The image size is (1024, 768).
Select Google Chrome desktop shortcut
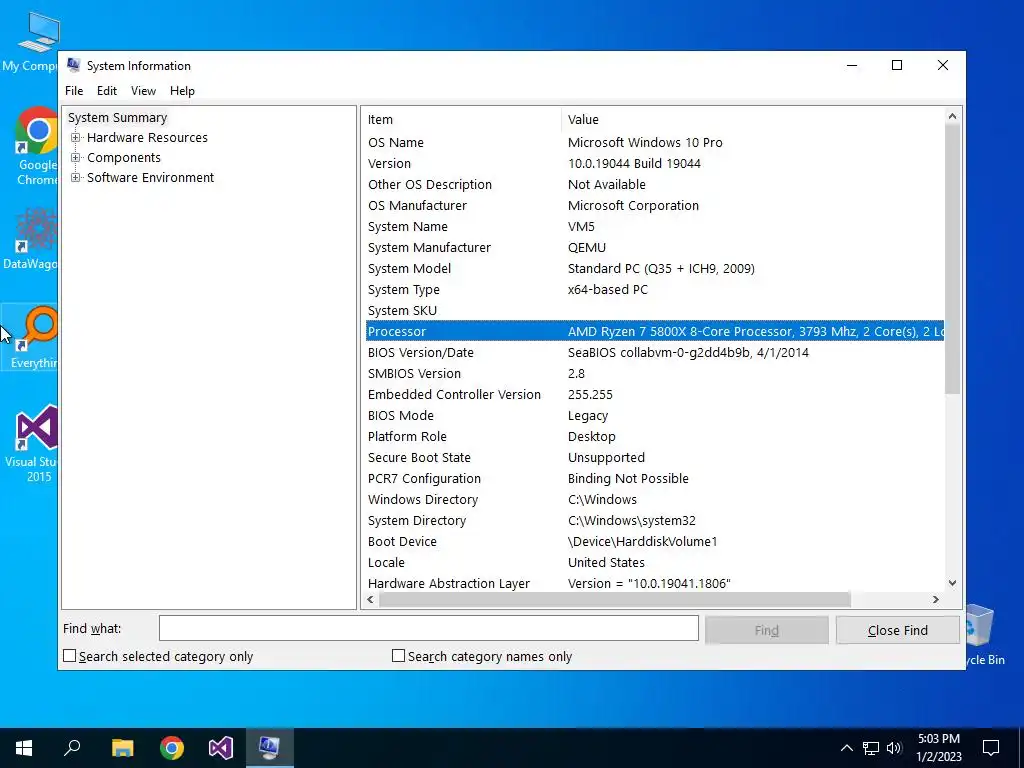36,146
